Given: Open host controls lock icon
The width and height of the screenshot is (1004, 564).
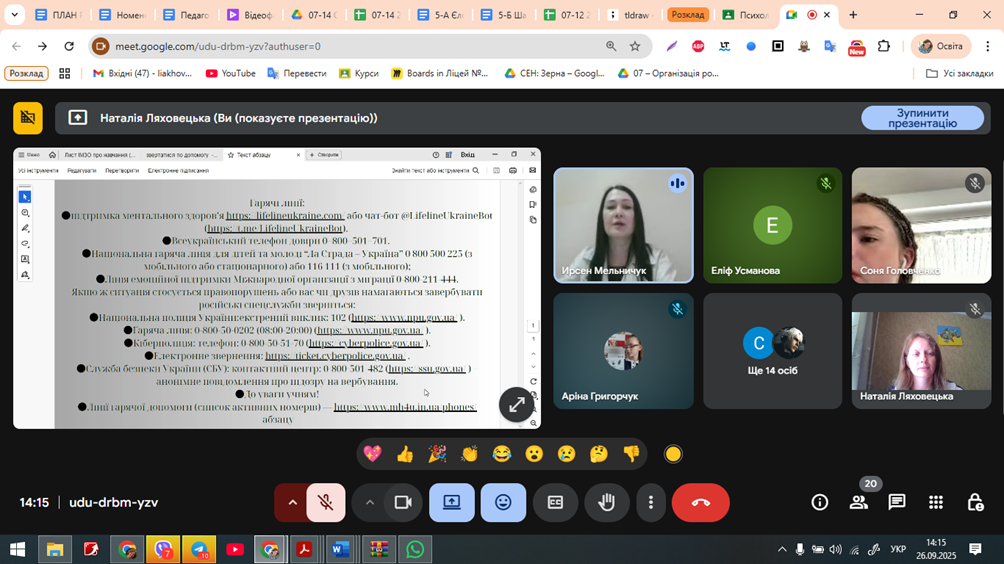Looking at the screenshot, I should [x=975, y=502].
